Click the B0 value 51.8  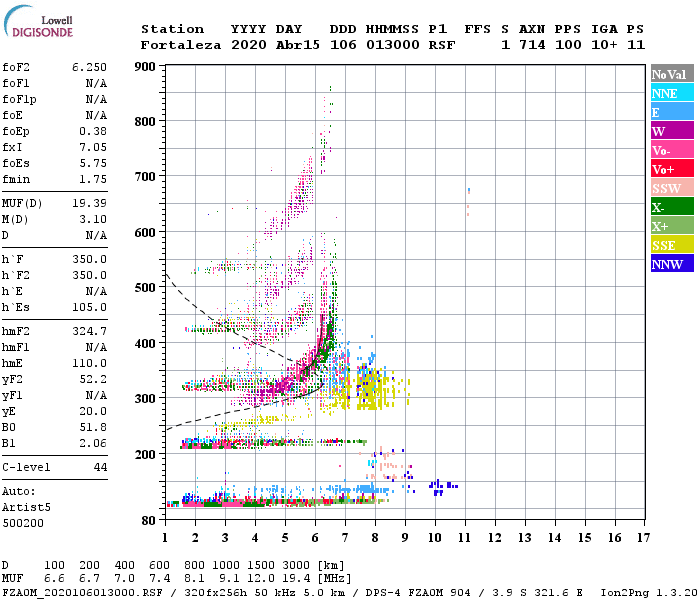(93, 428)
